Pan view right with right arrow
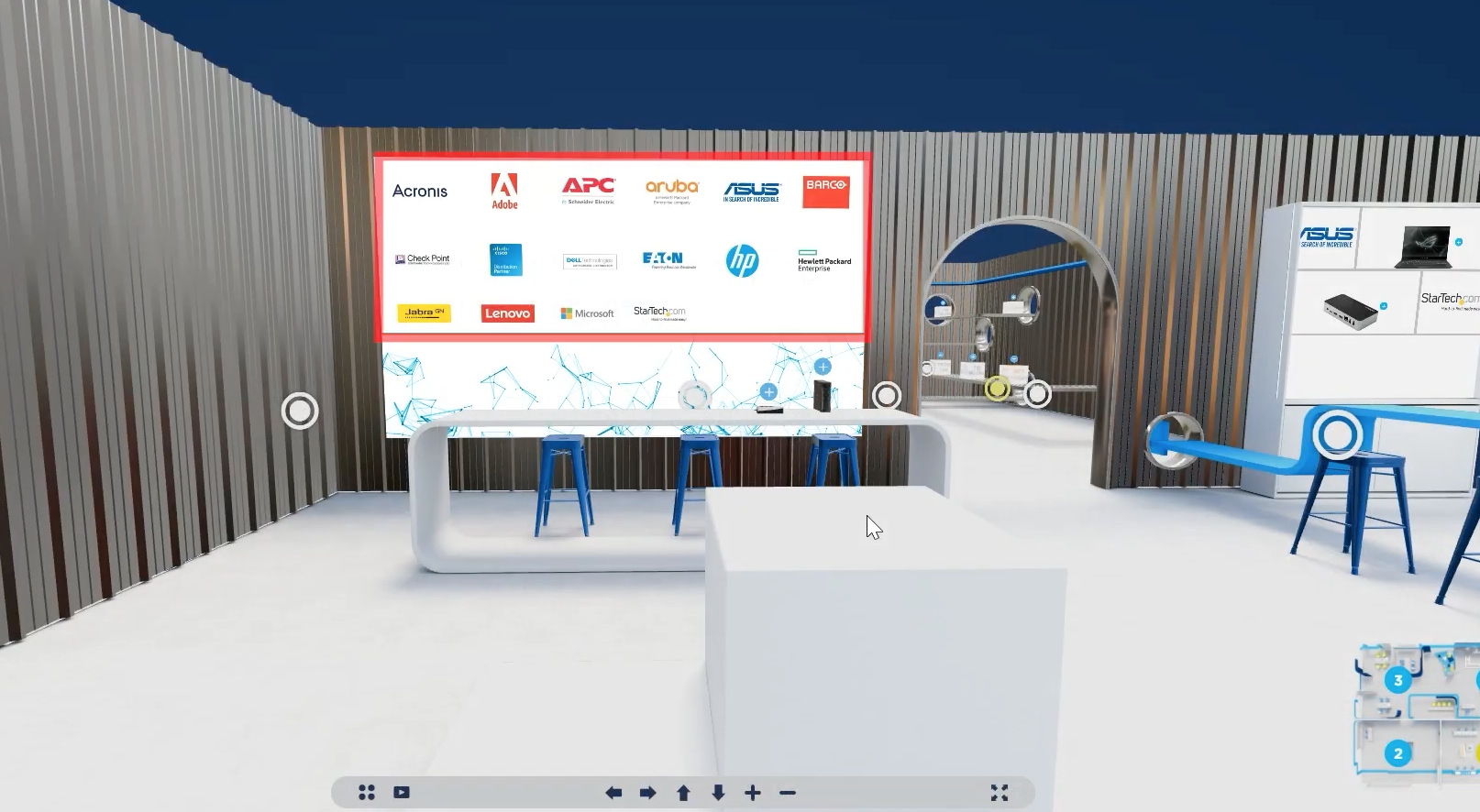Viewport: 1480px width, 812px height. 648,793
